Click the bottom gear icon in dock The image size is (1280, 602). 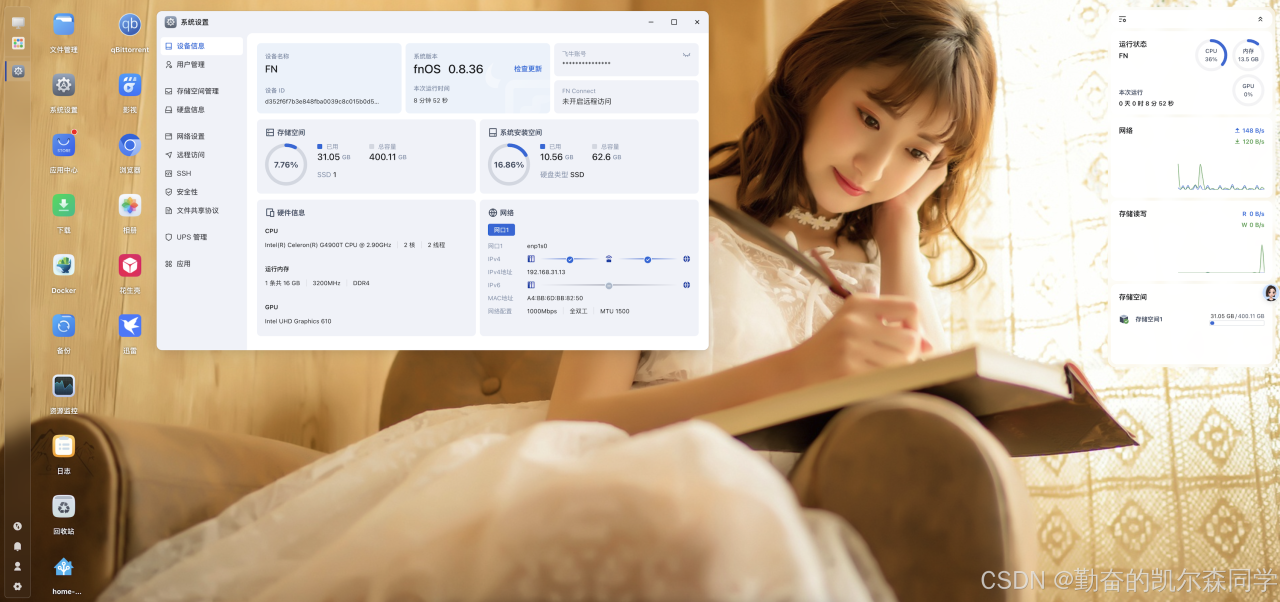tap(17, 586)
